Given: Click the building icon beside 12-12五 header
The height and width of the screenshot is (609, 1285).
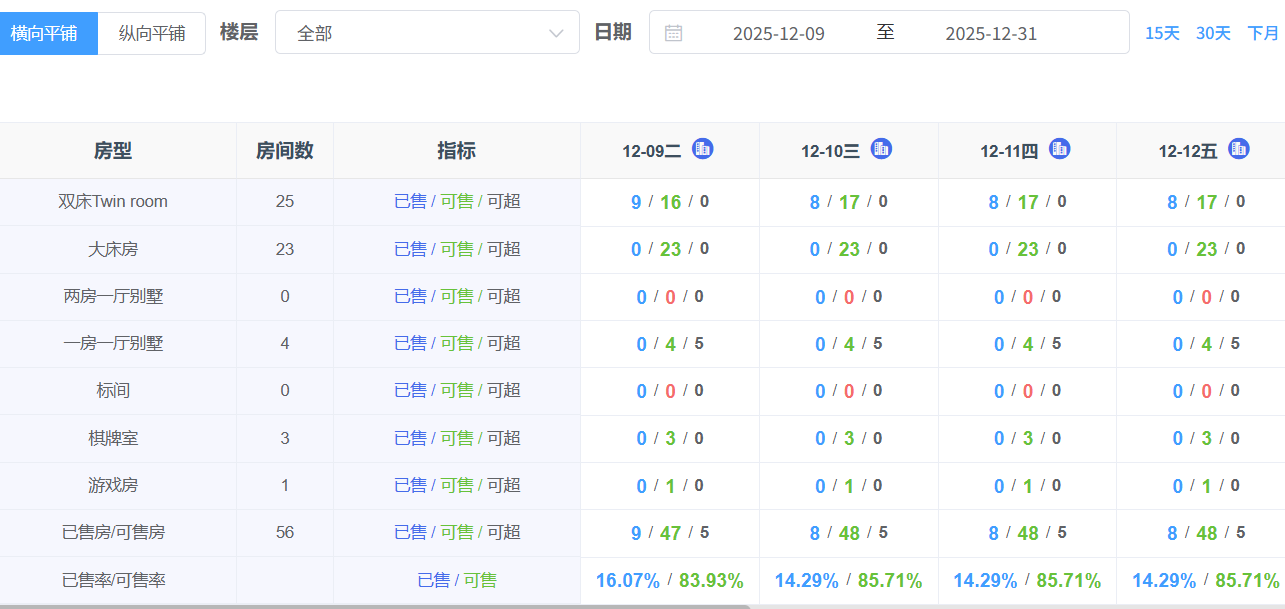Looking at the screenshot, I should (1238, 149).
